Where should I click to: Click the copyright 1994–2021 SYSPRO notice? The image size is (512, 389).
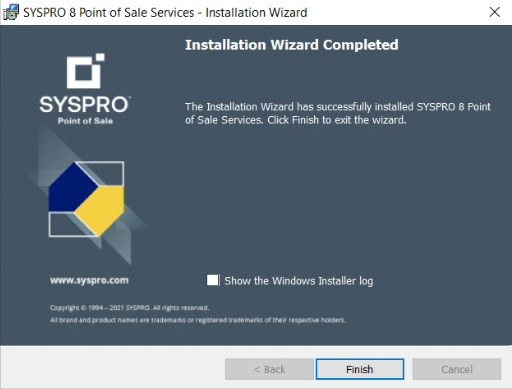129,308
